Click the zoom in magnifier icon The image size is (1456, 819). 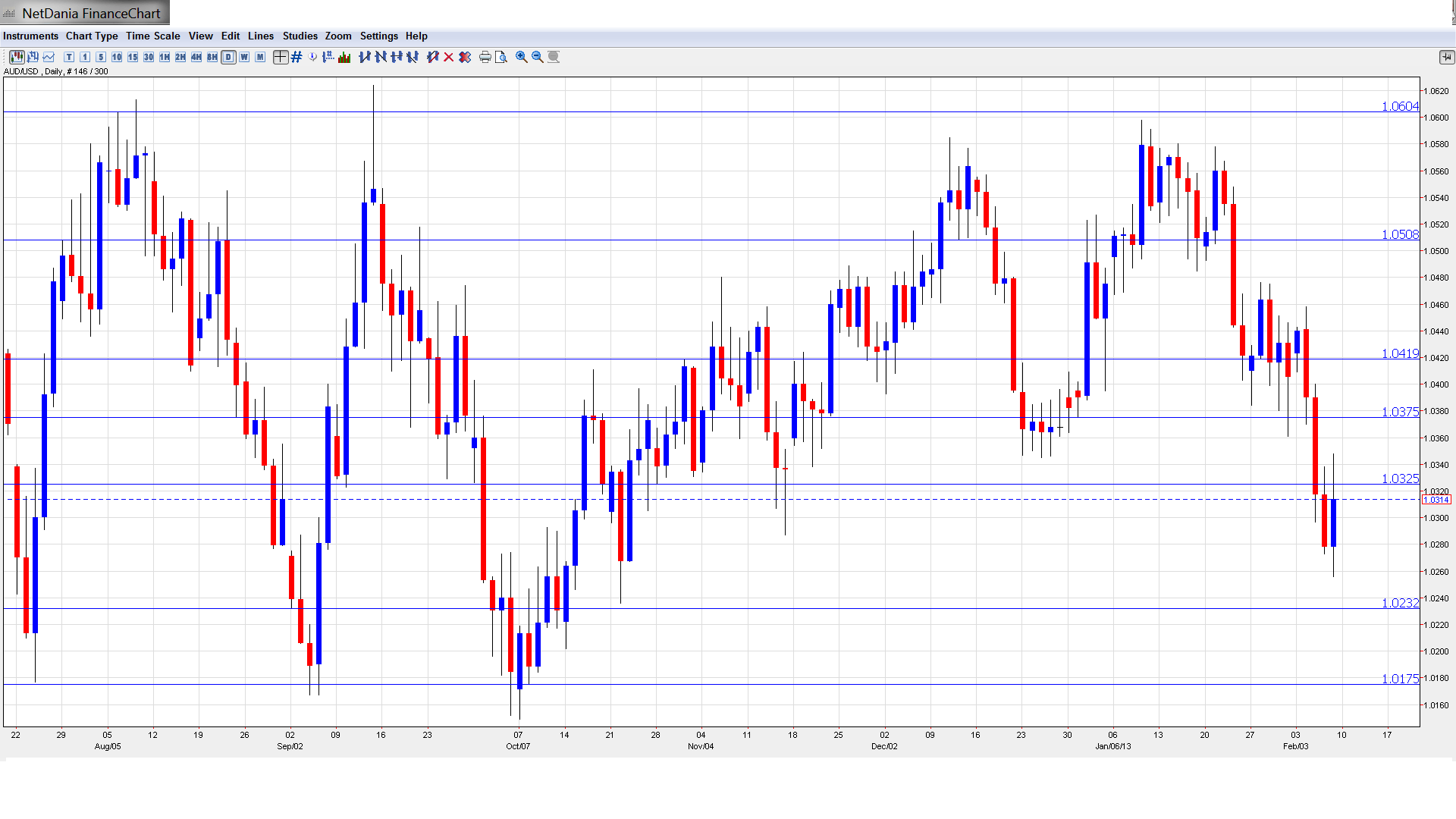521,57
